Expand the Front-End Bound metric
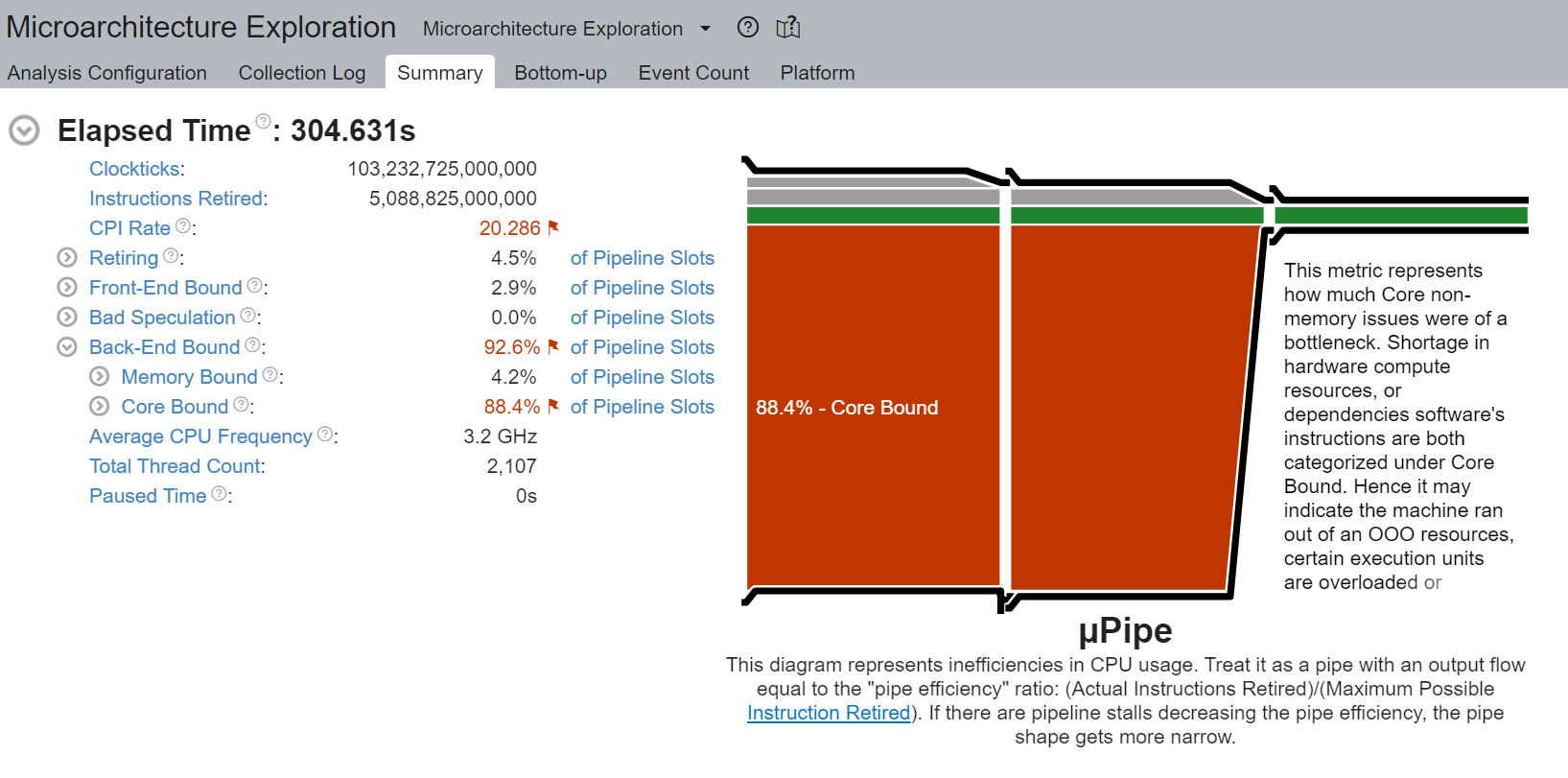This screenshot has width=1568, height=778. [66, 287]
